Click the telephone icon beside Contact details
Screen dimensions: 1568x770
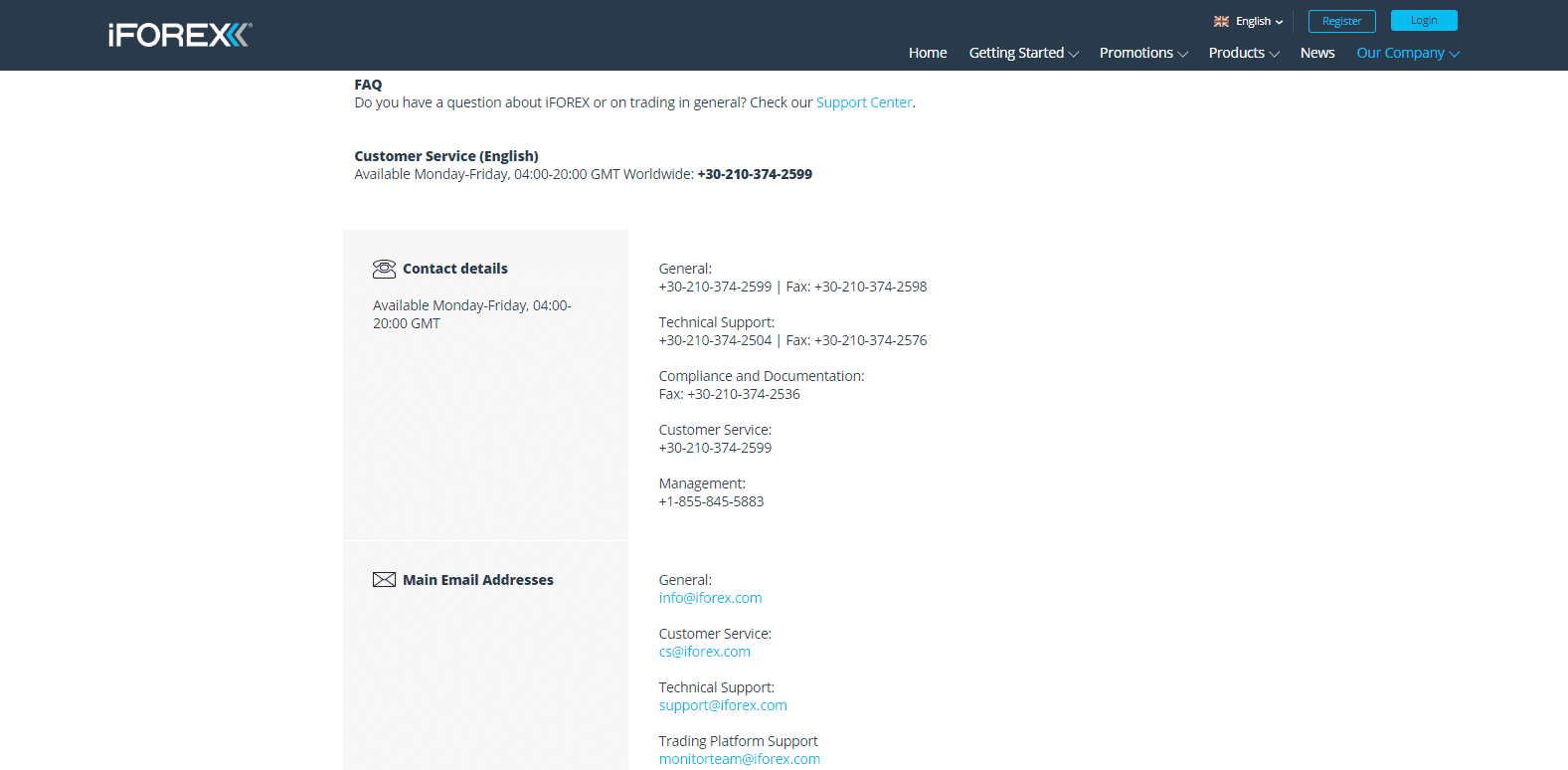[384, 269]
